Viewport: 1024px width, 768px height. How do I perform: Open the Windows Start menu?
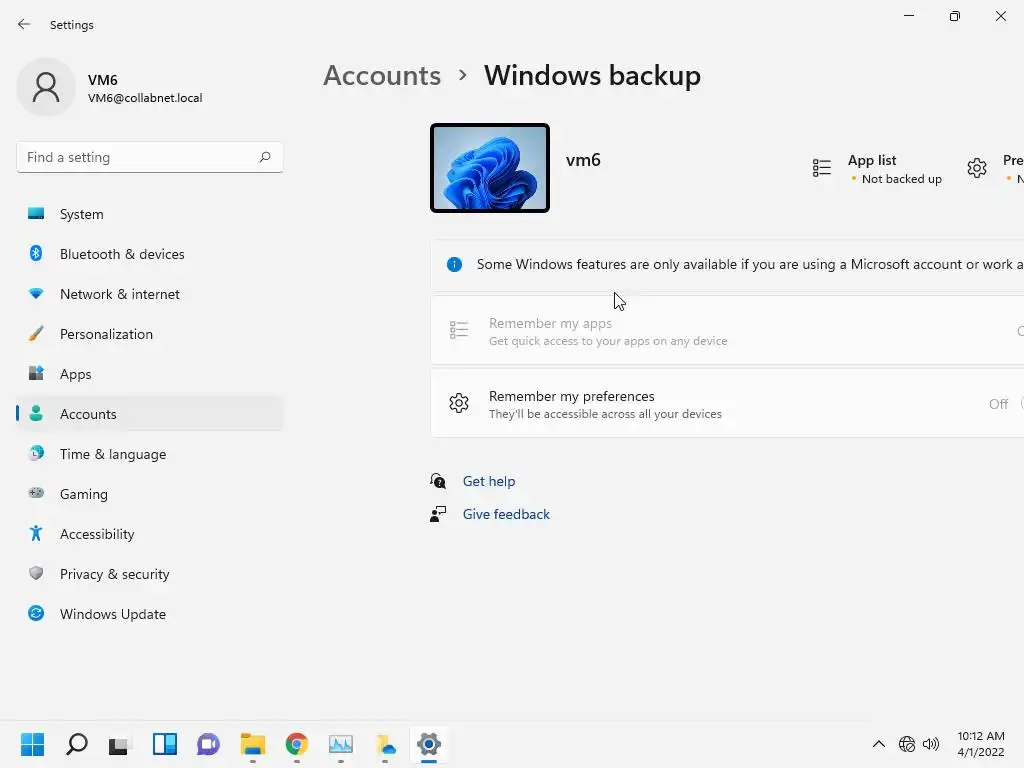(x=33, y=744)
